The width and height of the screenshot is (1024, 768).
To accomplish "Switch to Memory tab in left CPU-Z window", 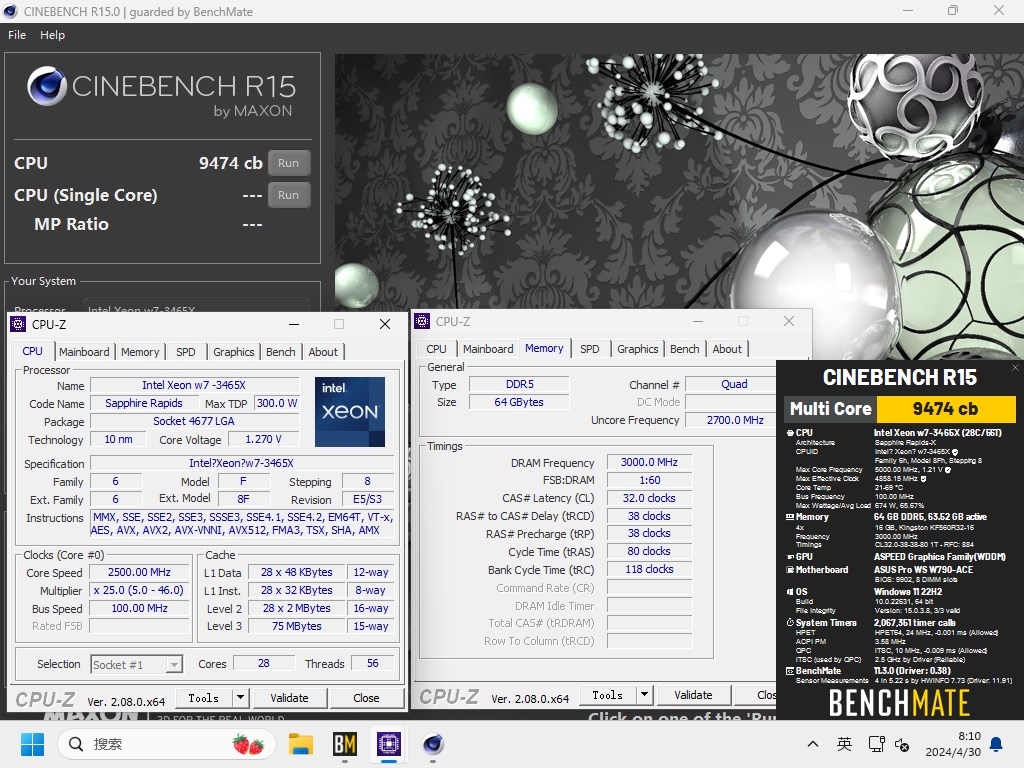I will point(140,352).
